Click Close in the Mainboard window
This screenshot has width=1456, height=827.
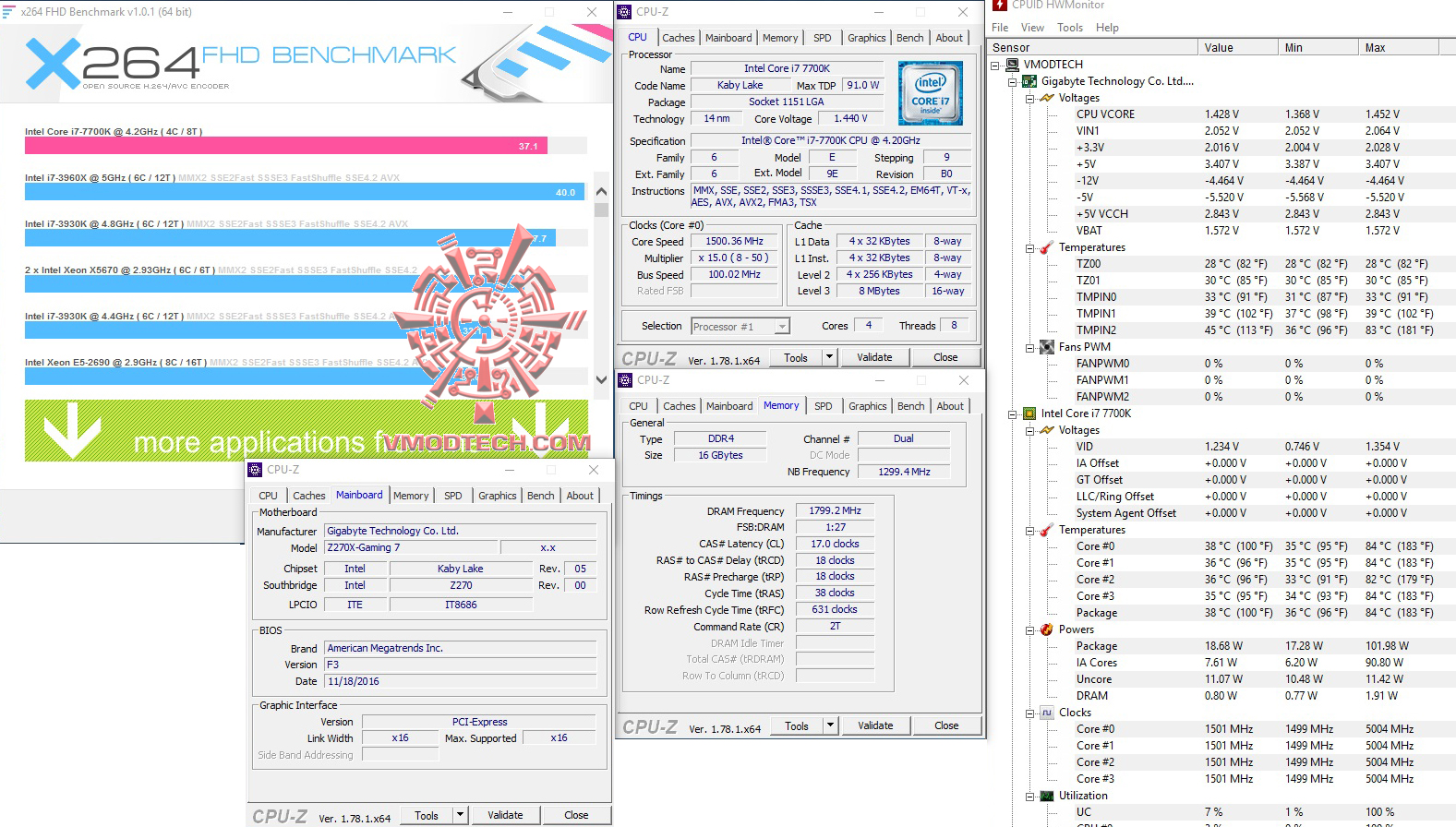click(x=576, y=815)
